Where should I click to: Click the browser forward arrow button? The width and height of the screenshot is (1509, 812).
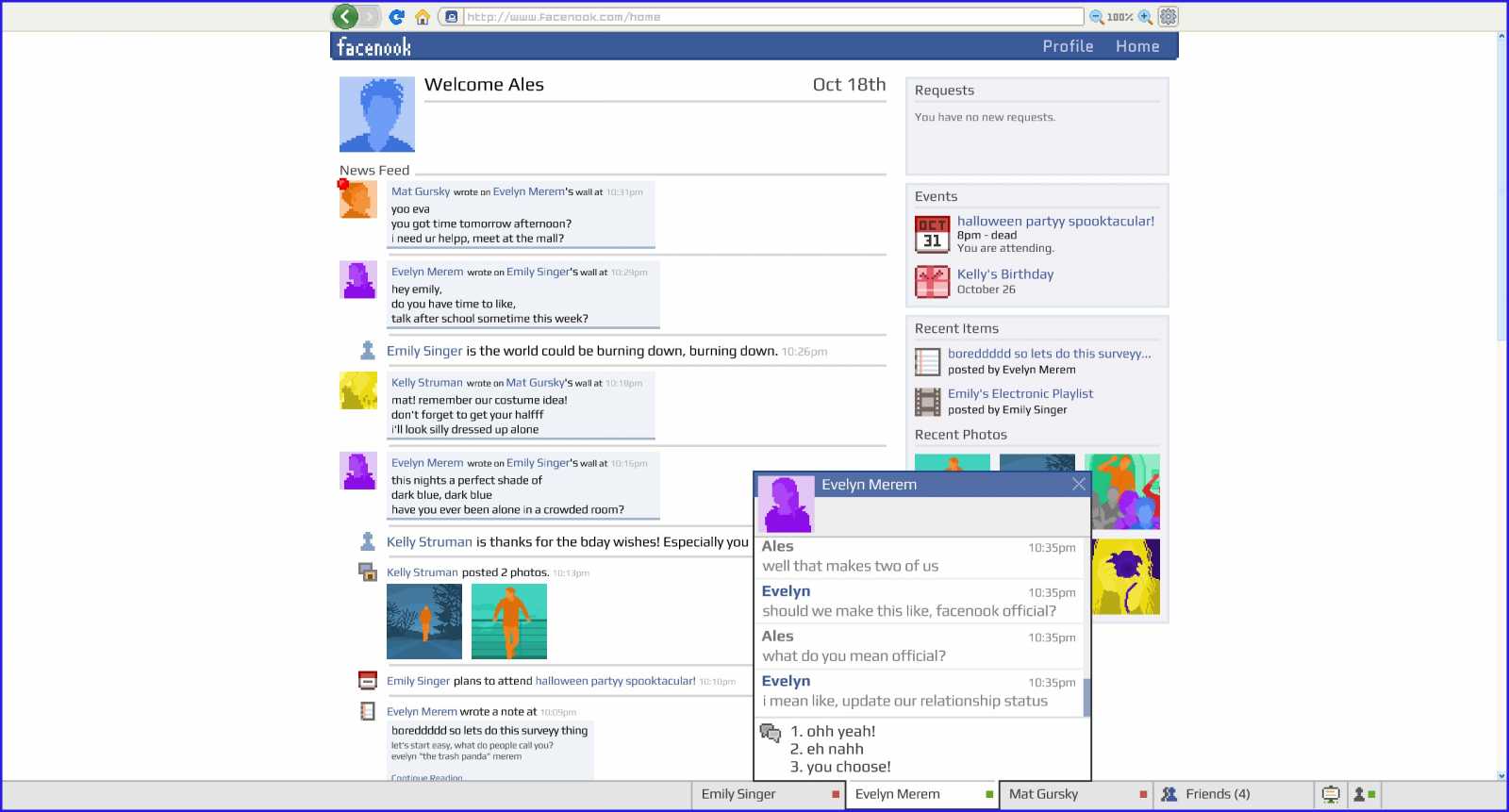click(369, 16)
